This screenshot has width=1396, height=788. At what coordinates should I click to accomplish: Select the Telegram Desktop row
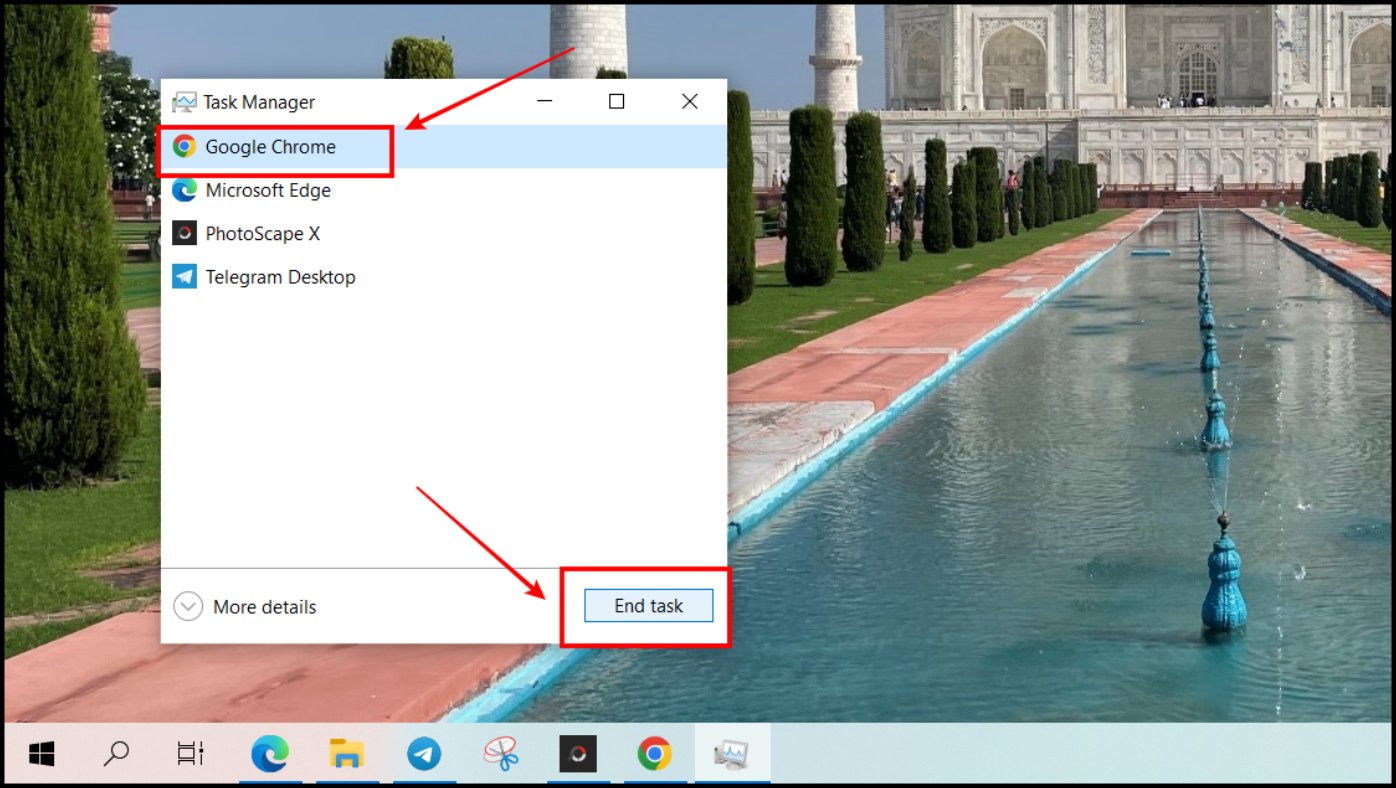coord(444,277)
